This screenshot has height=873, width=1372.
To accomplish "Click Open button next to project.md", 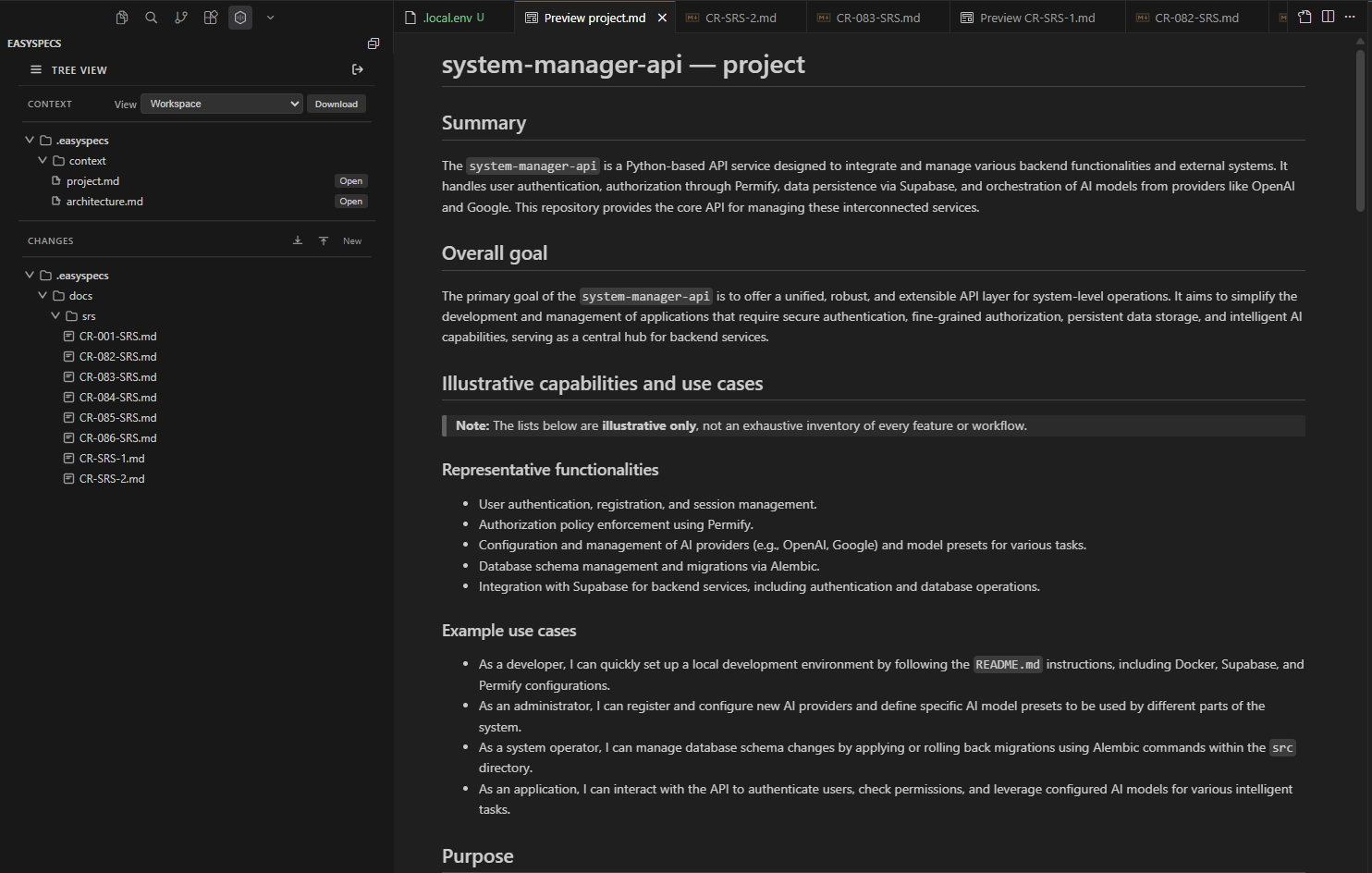I will (351, 181).
